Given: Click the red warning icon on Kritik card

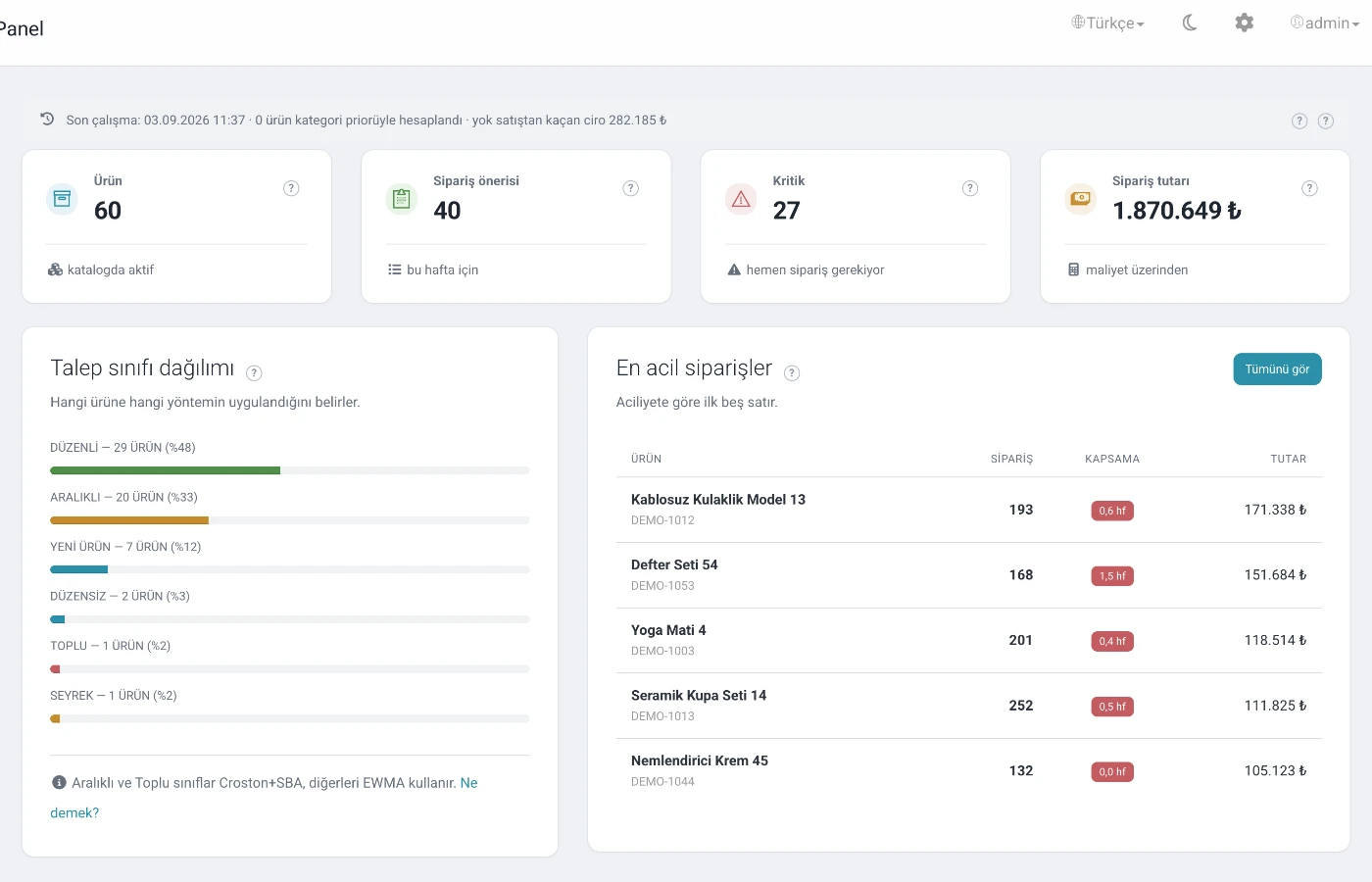Looking at the screenshot, I should point(741,199).
